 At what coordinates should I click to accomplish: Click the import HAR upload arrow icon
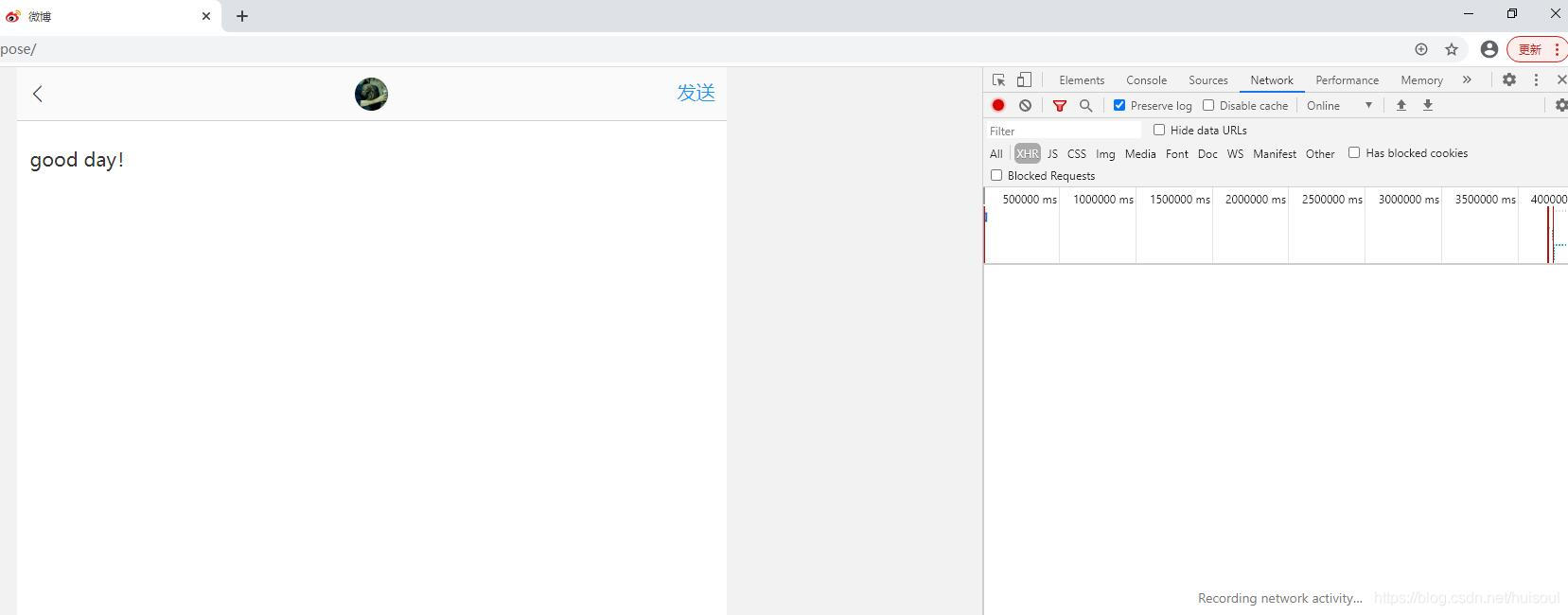[x=1401, y=106]
